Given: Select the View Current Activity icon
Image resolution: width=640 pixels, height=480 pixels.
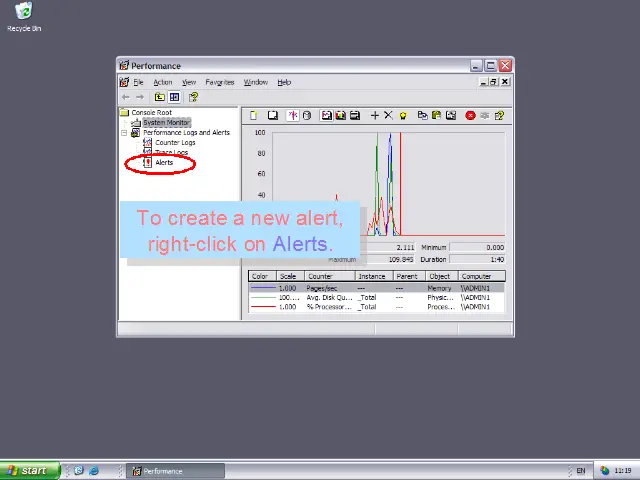Looking at the screenshot, I should [292, 116].
